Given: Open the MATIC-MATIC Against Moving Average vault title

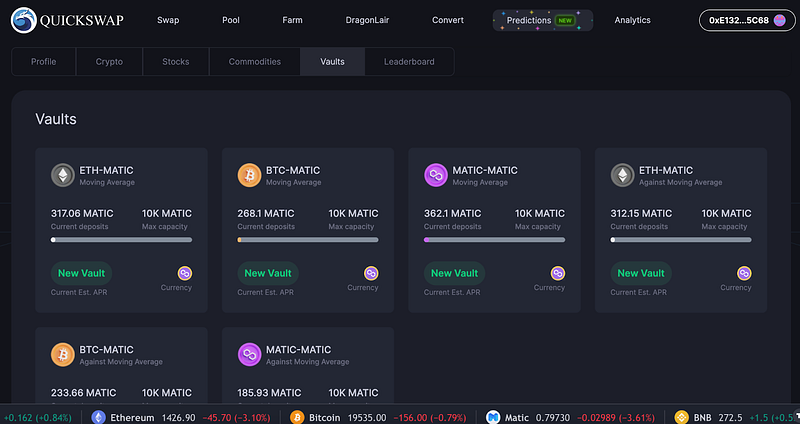Looking at the screenshot, I should (x=298, y=350).
